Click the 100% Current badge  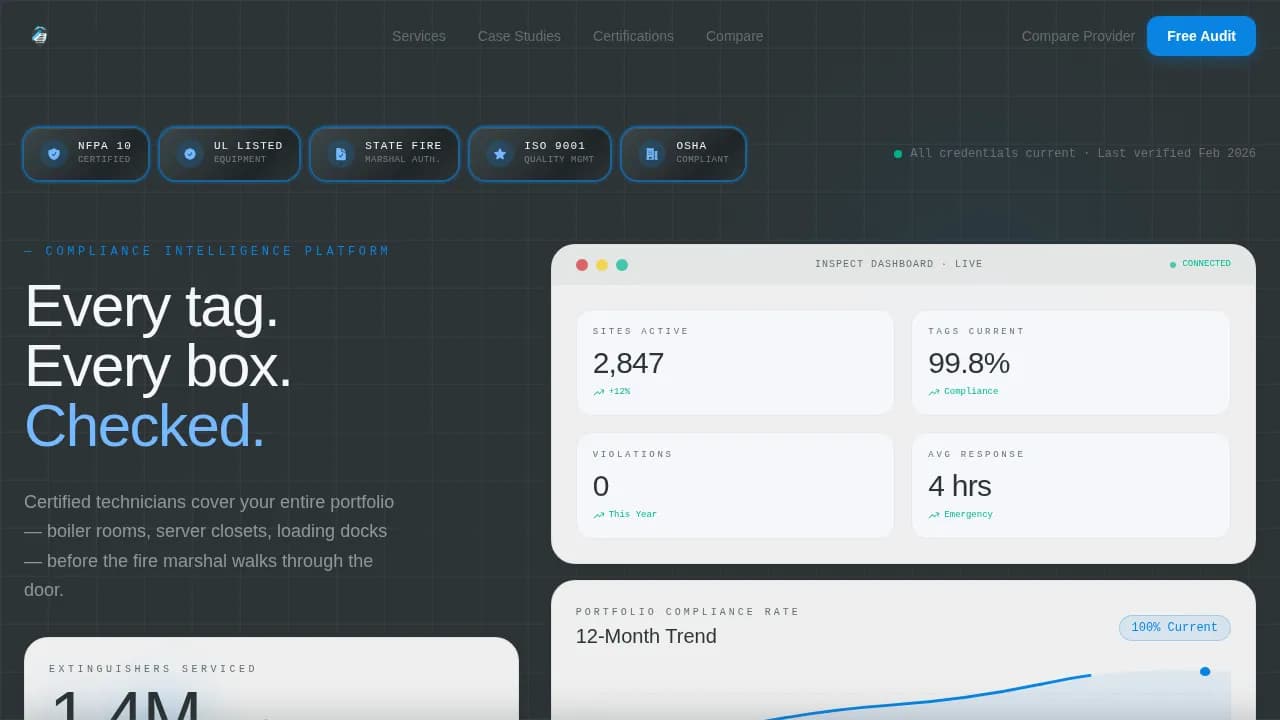pyautogui.click(x=1174, y=628)
